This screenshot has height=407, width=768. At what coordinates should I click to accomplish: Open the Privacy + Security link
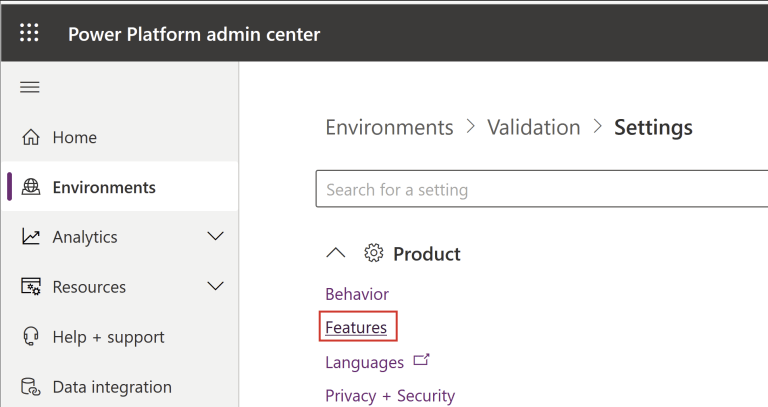[x=390, y=396]
